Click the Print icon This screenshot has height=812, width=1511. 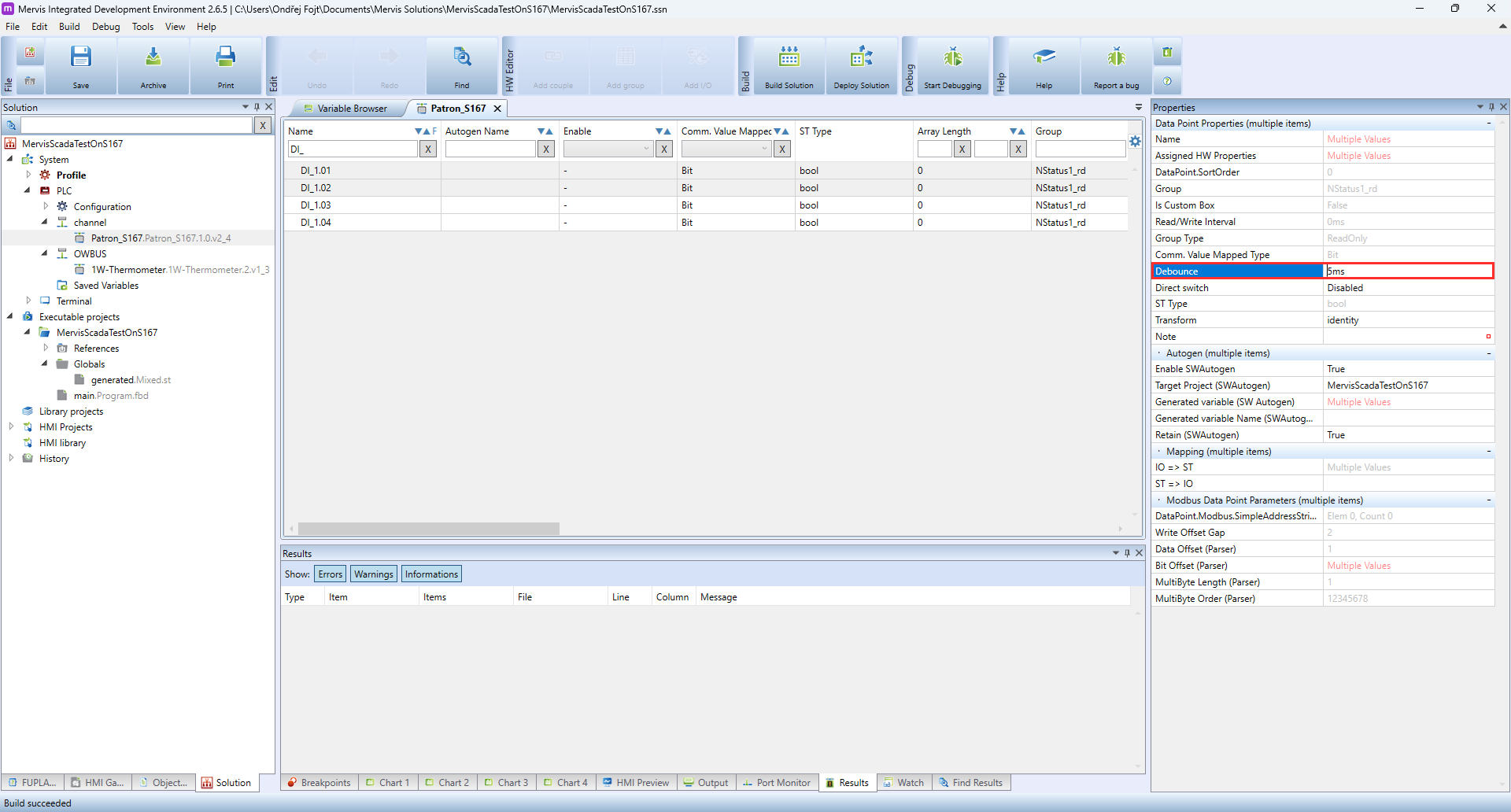pos(226,65)
